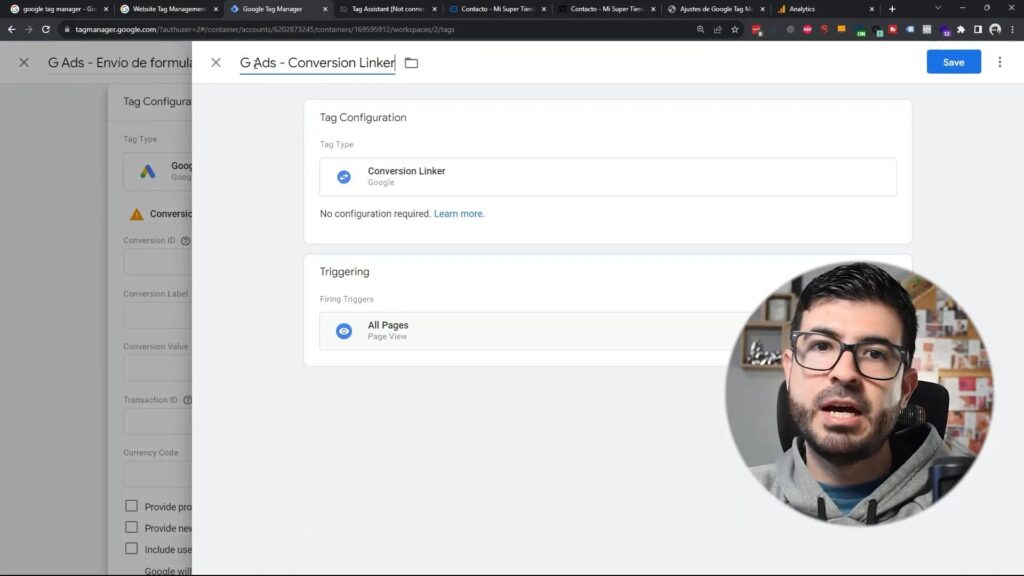1024x576 pixels.
Task: Click the webcam presenter video overlay
Action: tap(859, 393)
